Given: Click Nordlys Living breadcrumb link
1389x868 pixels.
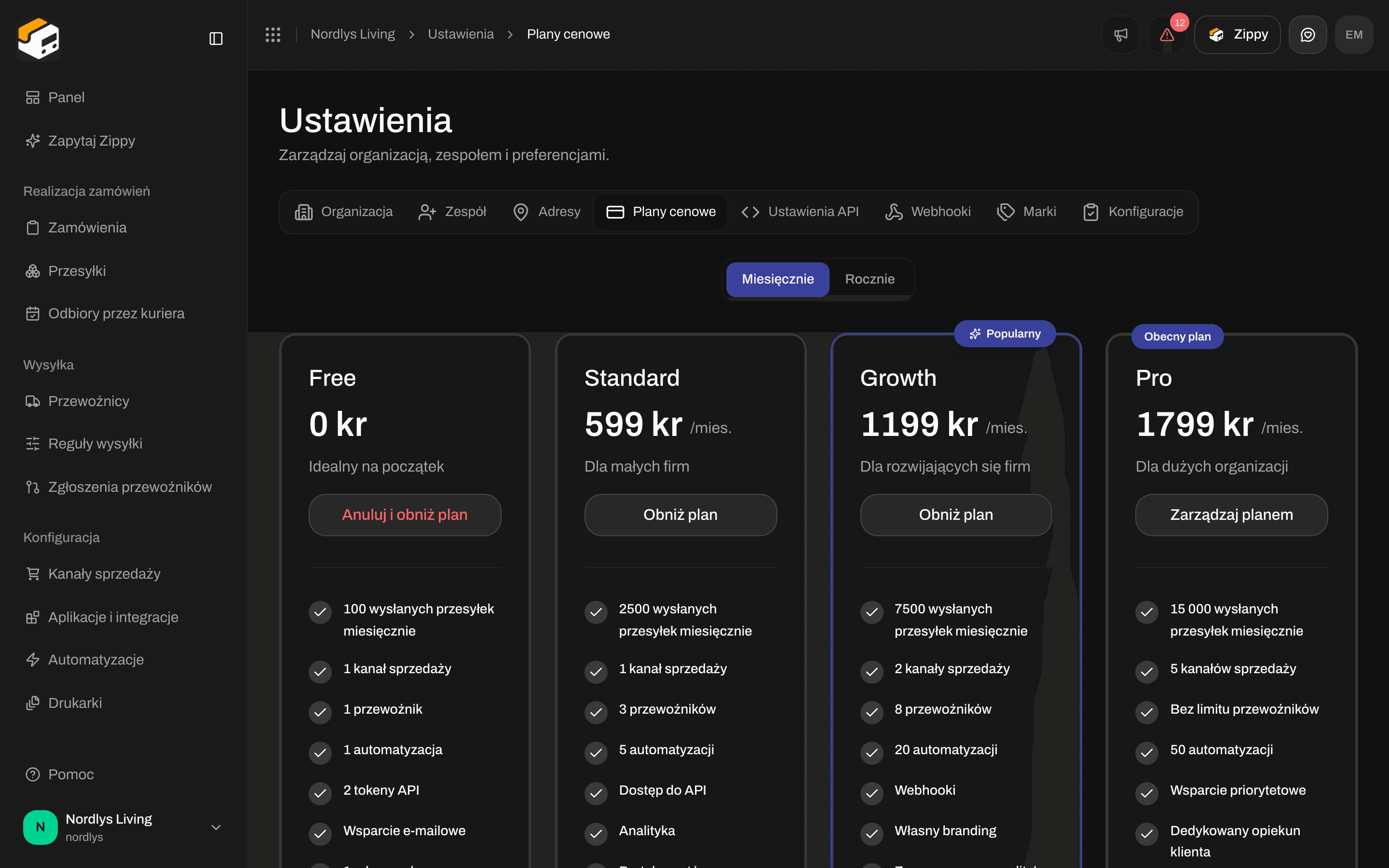Looking at the screenshot, I should pos(353,34).
